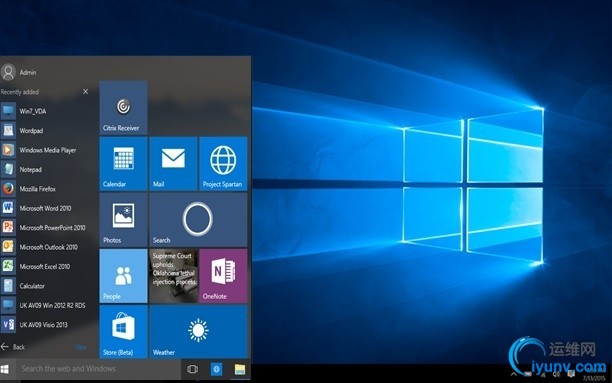The image size is (612, 383).
Task: Open the Mail tile
Action: (x=173, y=164)
